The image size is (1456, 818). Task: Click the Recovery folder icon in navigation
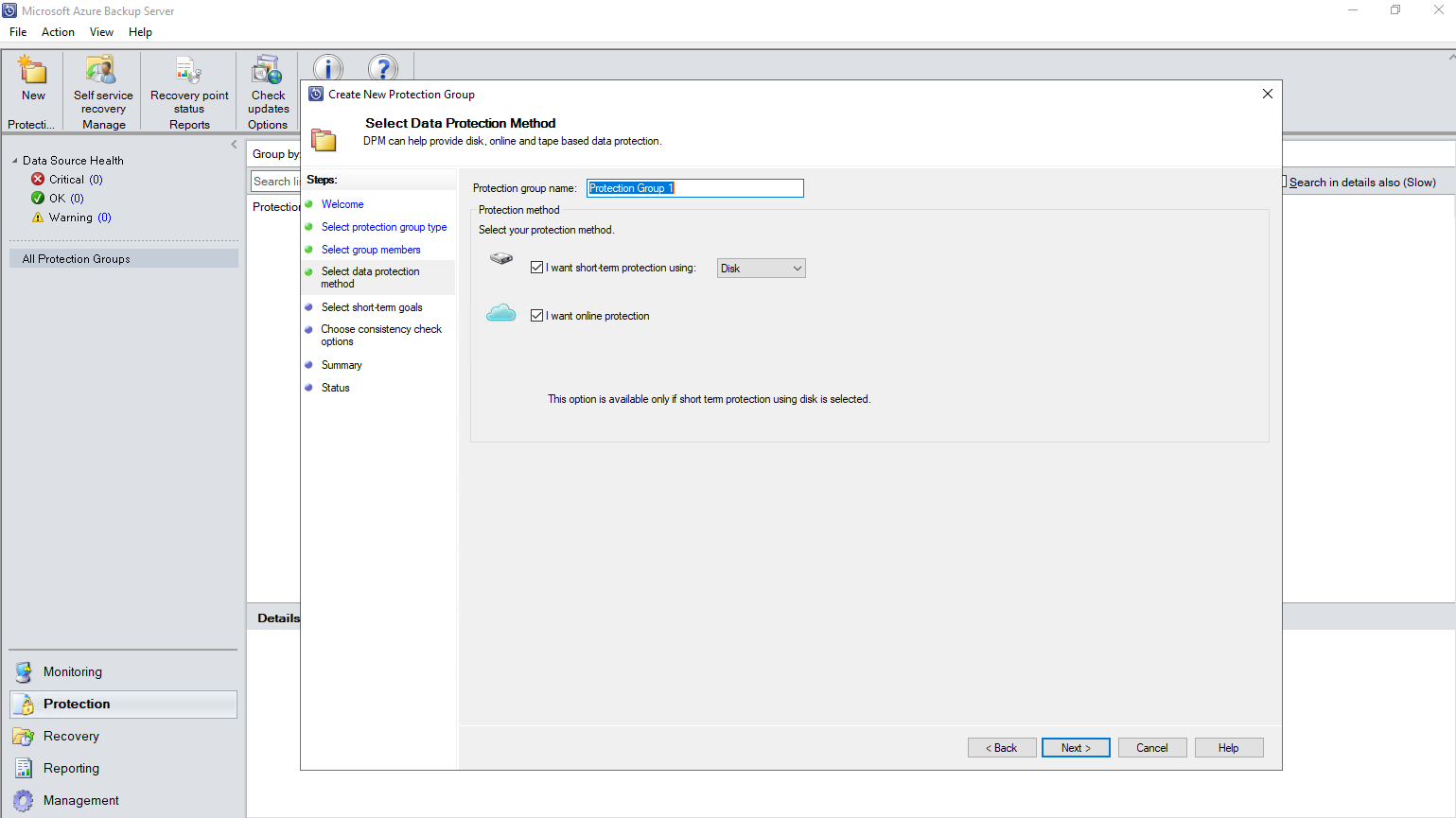(x=24, y=737)
